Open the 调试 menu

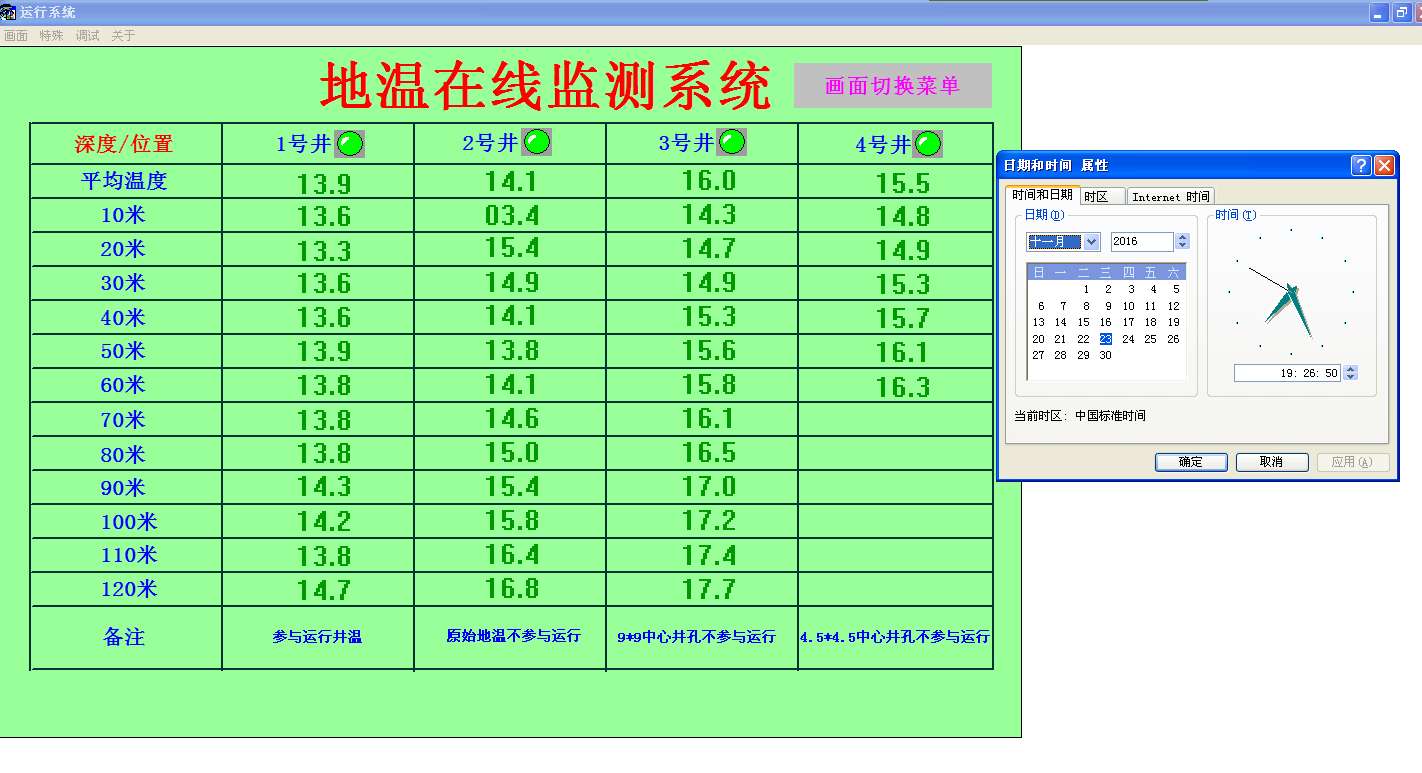pos(88,35)
